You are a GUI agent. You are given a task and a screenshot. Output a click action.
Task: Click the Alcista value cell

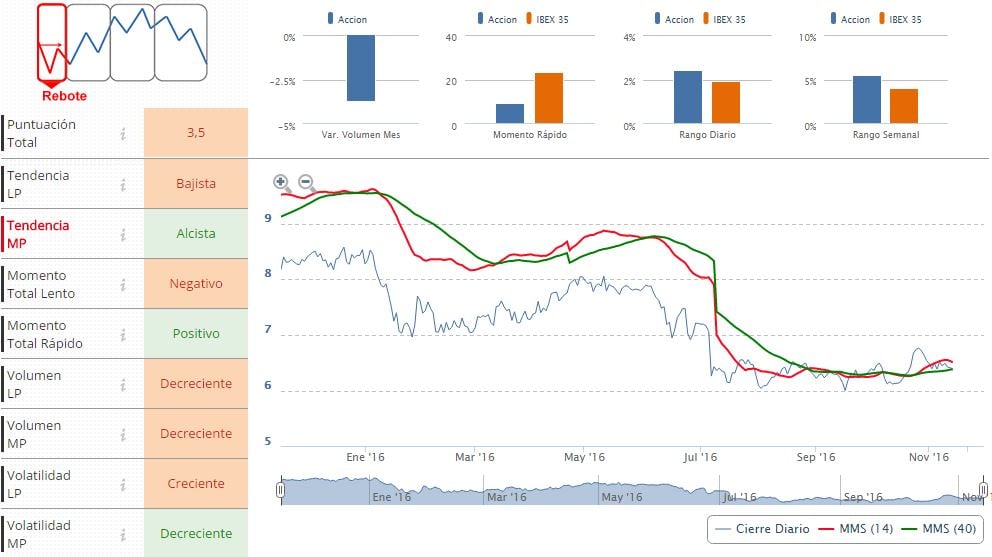click(195, 234)
